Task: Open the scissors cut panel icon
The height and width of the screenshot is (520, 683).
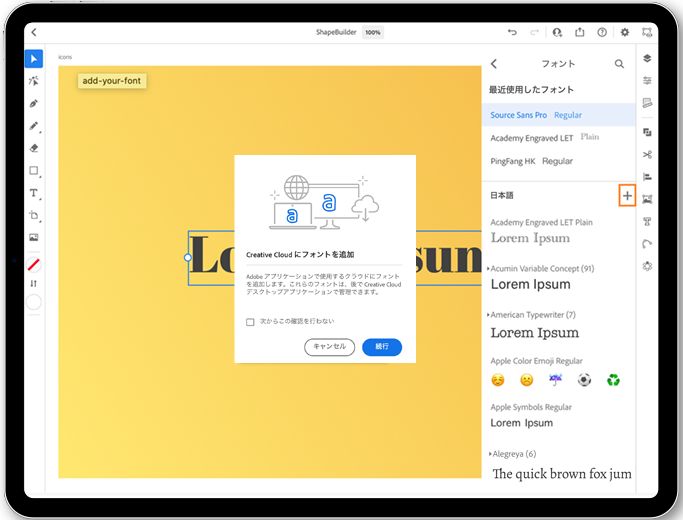Action: (x=647, y=155)
